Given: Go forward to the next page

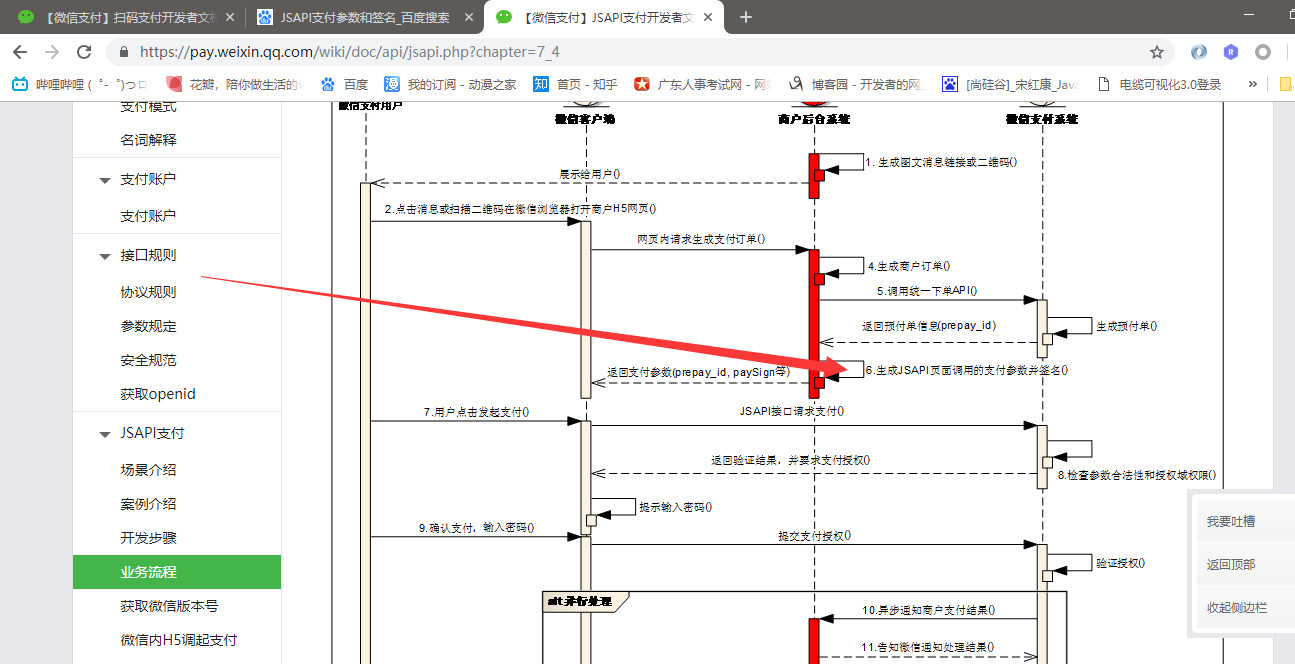Looking at the screenshot, I should [52, 52].
